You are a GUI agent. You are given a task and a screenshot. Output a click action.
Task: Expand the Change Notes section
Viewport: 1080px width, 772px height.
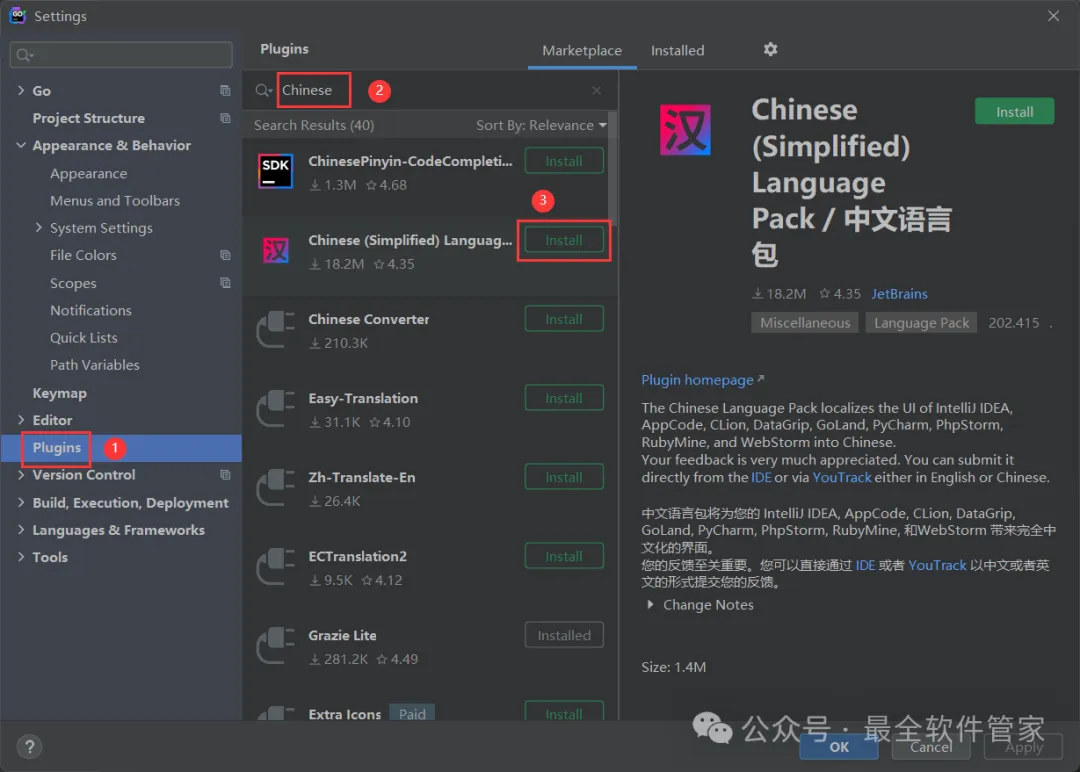pyautogui.click(x=650, y=605)
